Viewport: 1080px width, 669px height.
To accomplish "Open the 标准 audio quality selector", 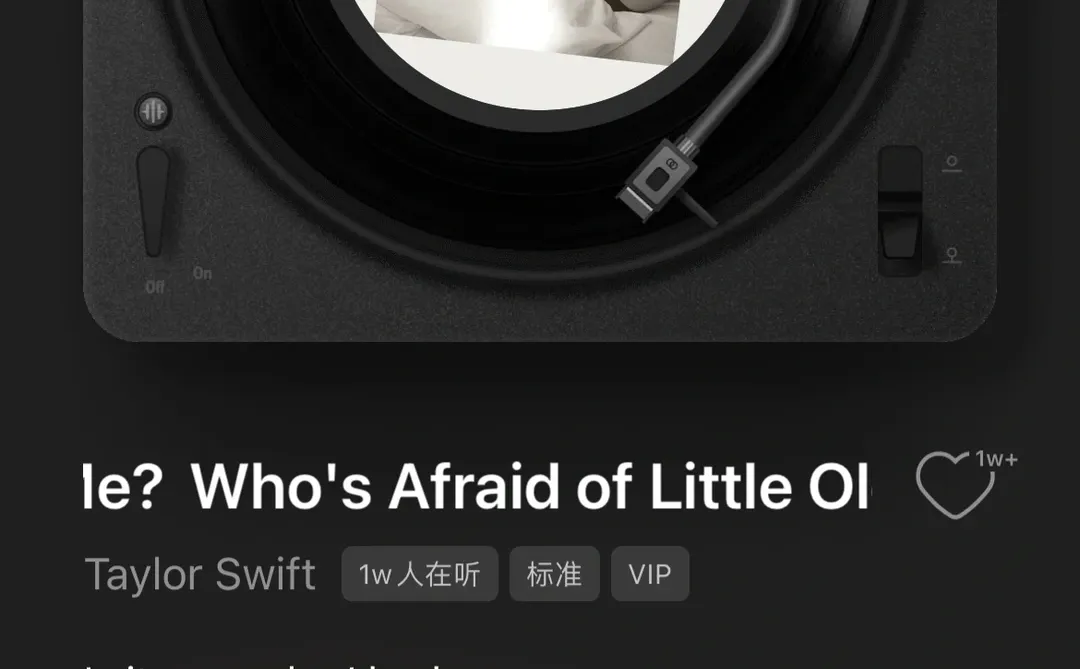I will [554, 574].
